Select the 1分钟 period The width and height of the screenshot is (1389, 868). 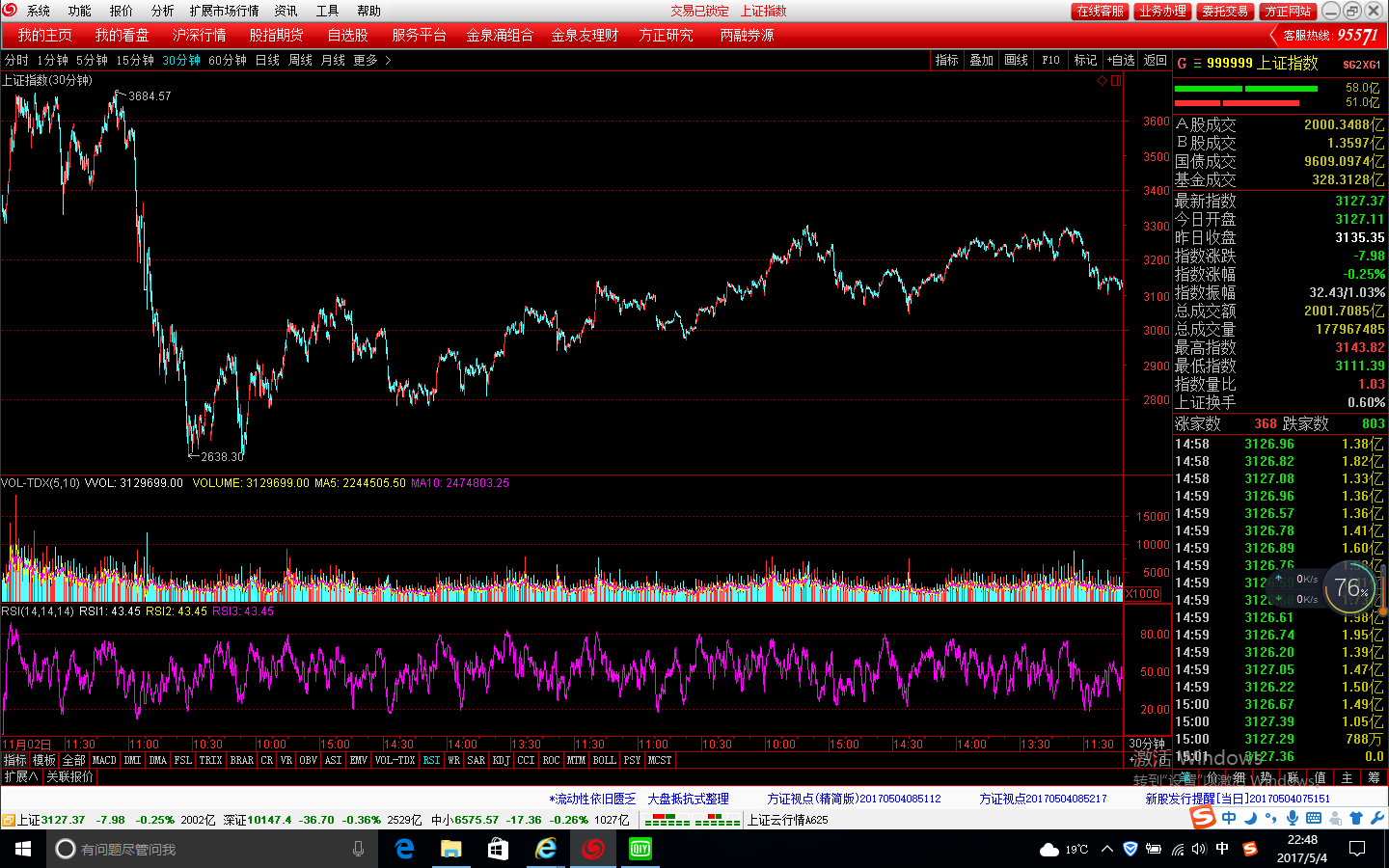pyautogui.click(x=52, y=60)
